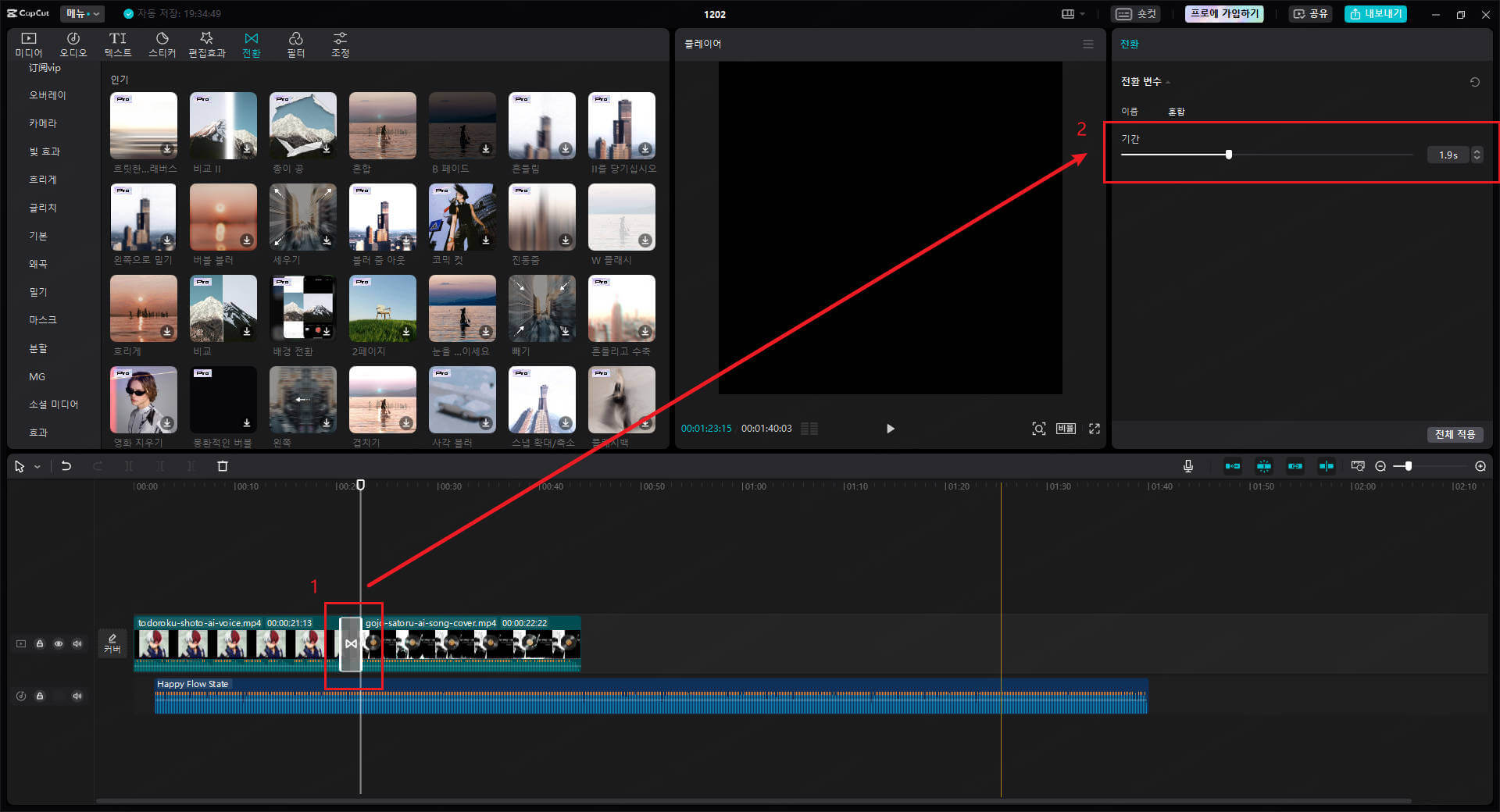Click the 전체 적용 apply-to-all button
This screenshot has width=1500, height=812.
(1455, 434)
